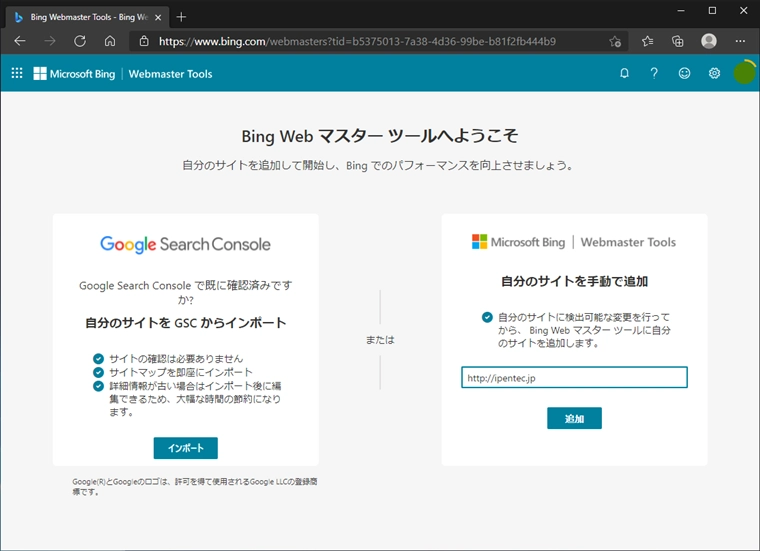This screenshot has width=760, height=551.
Task: Click the Webmaster Tools header link
Action: coord(170,74)
